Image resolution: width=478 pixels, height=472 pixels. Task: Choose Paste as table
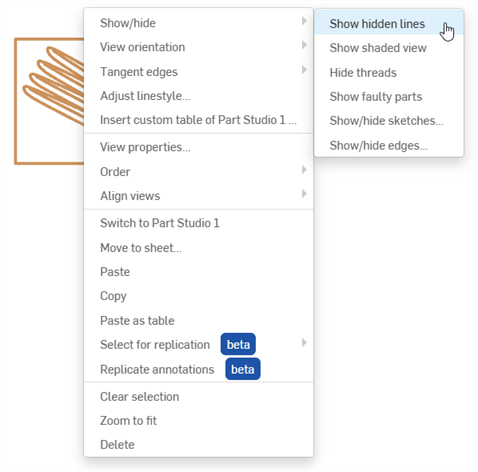(x=198, y=320)
